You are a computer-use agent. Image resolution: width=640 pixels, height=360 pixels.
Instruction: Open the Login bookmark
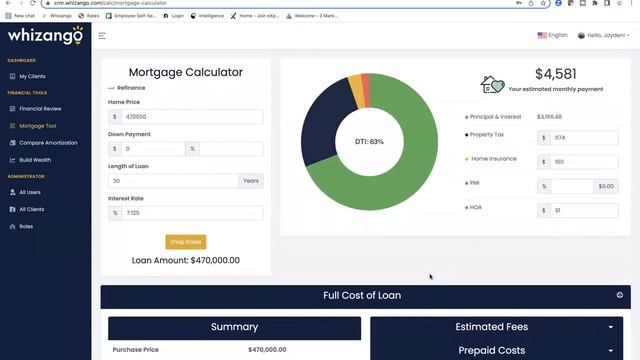tap(173, 16)
